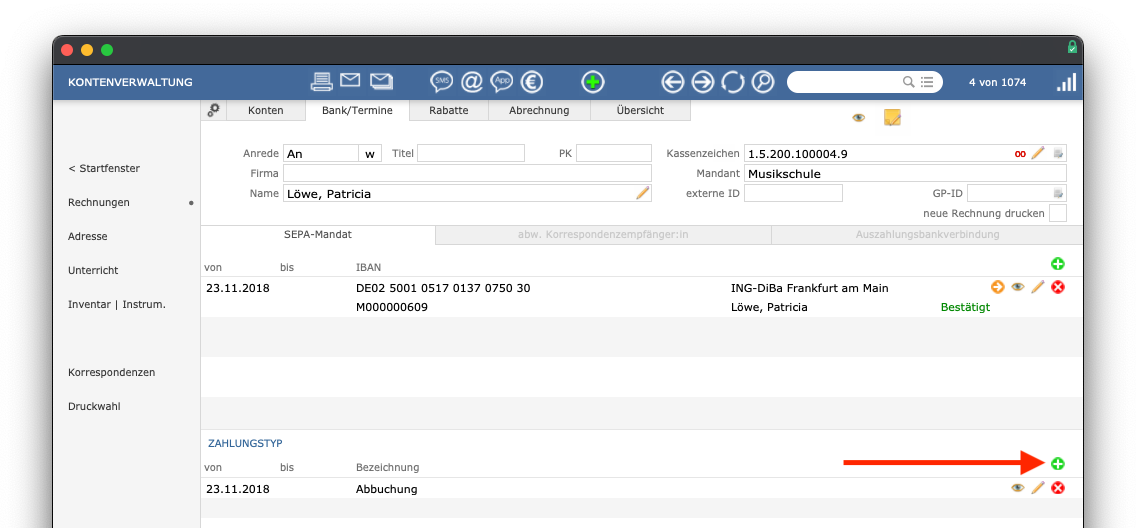
Task: Open 'Inventar | Instrum.' in sidebar
Action: pos(117,304)
